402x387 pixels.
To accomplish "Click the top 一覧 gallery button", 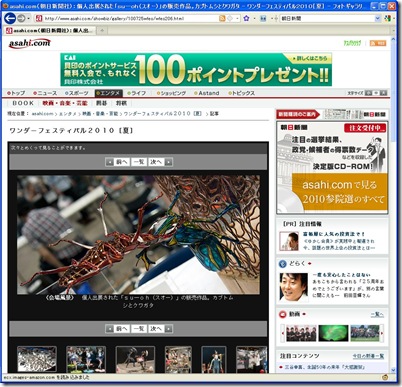I will coord(139,162).
